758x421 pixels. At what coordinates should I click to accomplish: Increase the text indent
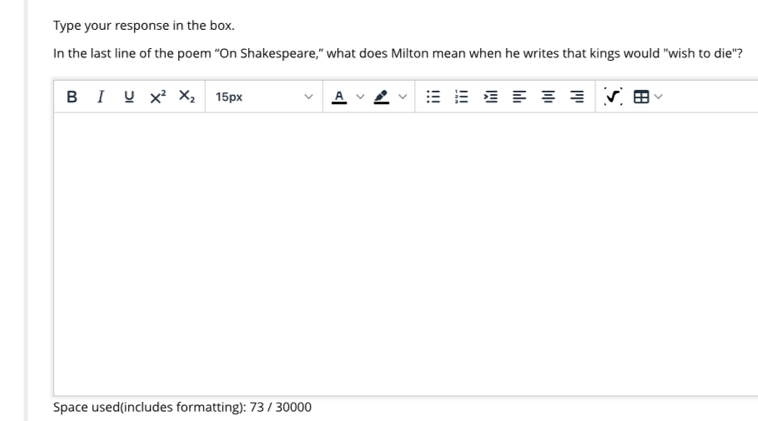click(491, 97)
